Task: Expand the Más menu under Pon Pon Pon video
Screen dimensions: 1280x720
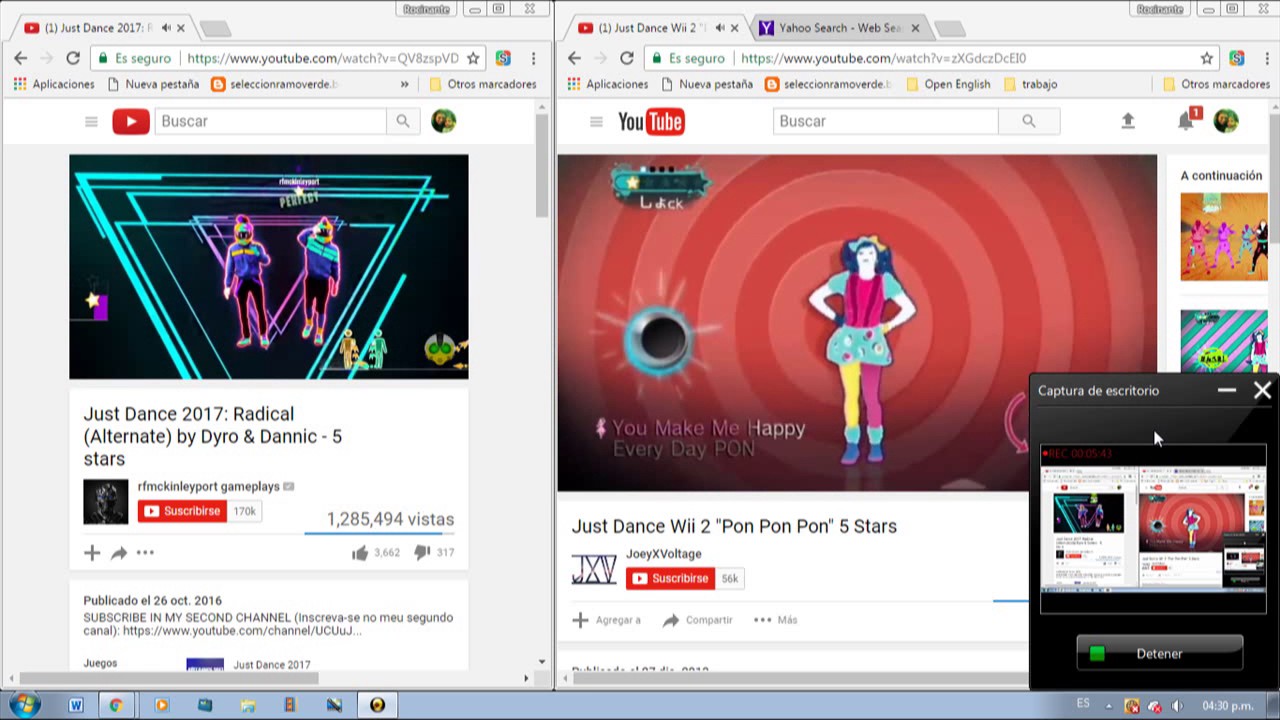Action: pos(776,620)
